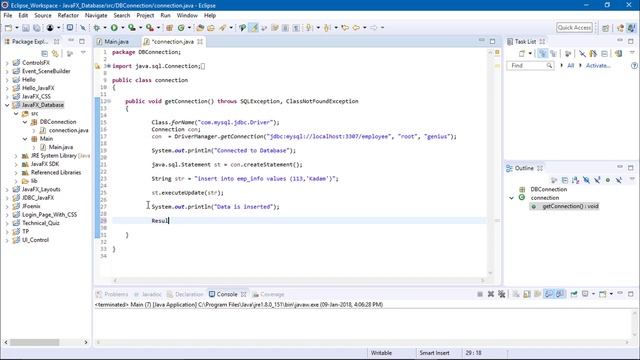Viewport: 640px width, 360px height.
Task: Collapse the DBConnection package in Package Explorer
Action: pos(25,122)
